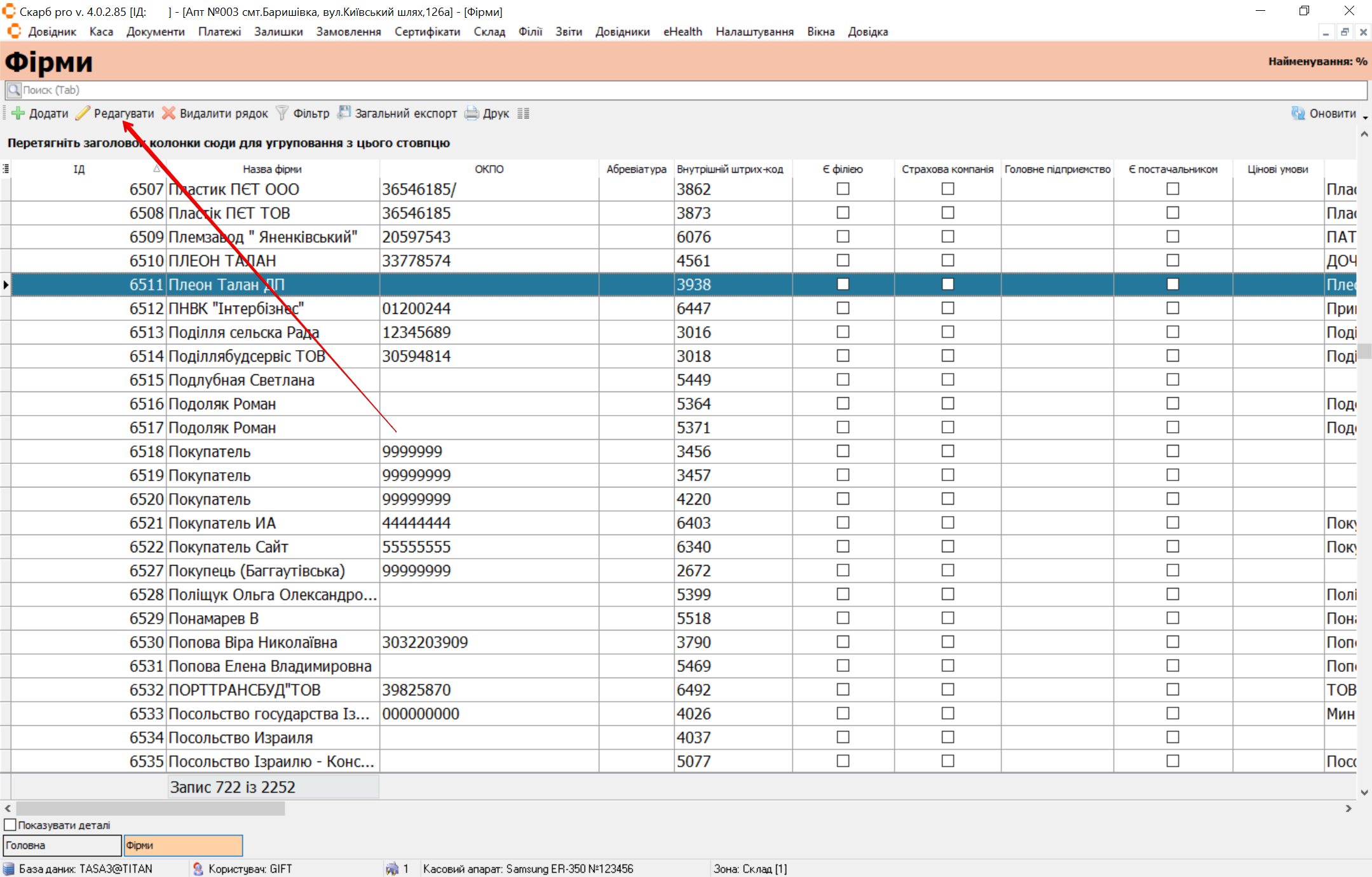
Task: Click the Оновити refresh icon
Action: tap(1298, 113)
